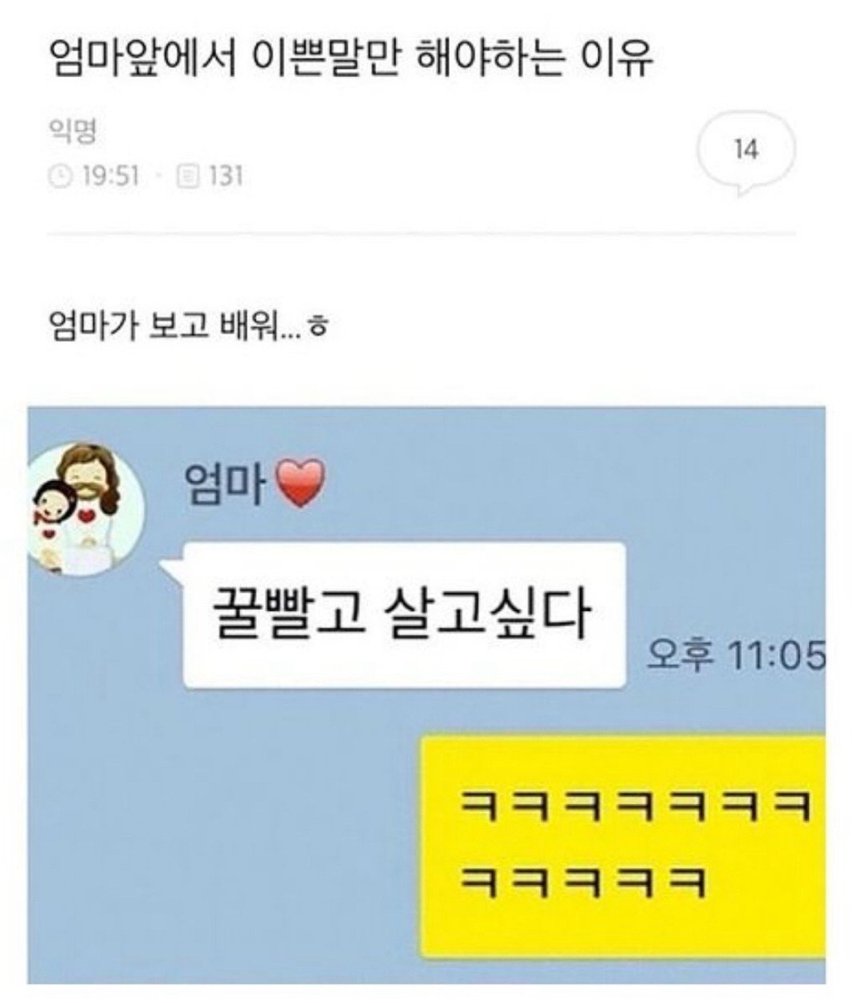Tap the view count number 131
Screen dimensions: 852x1003
click(x=225, y=176)
